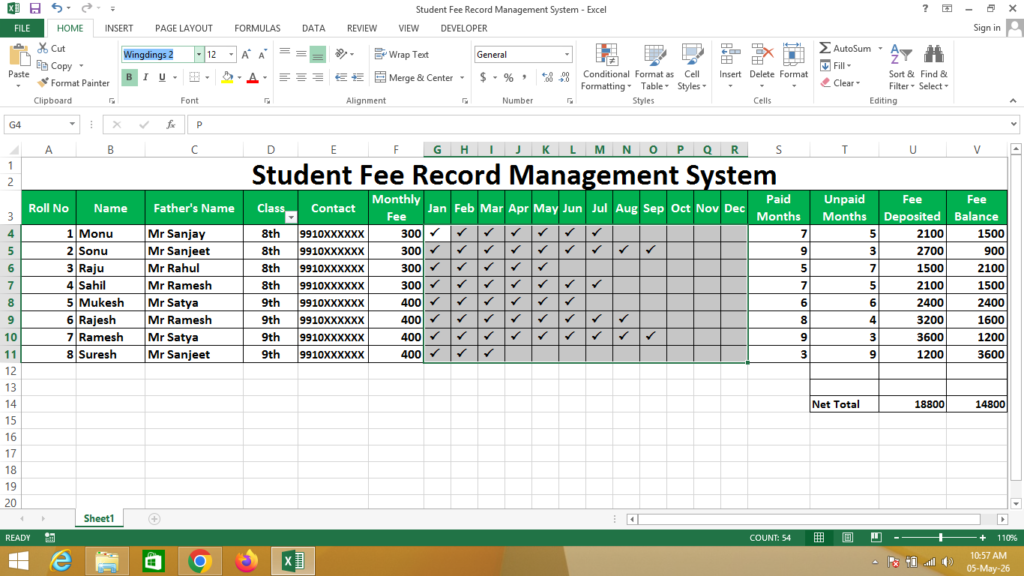Open the General number format dropdown
The image size is (1024, 576).
566,54
